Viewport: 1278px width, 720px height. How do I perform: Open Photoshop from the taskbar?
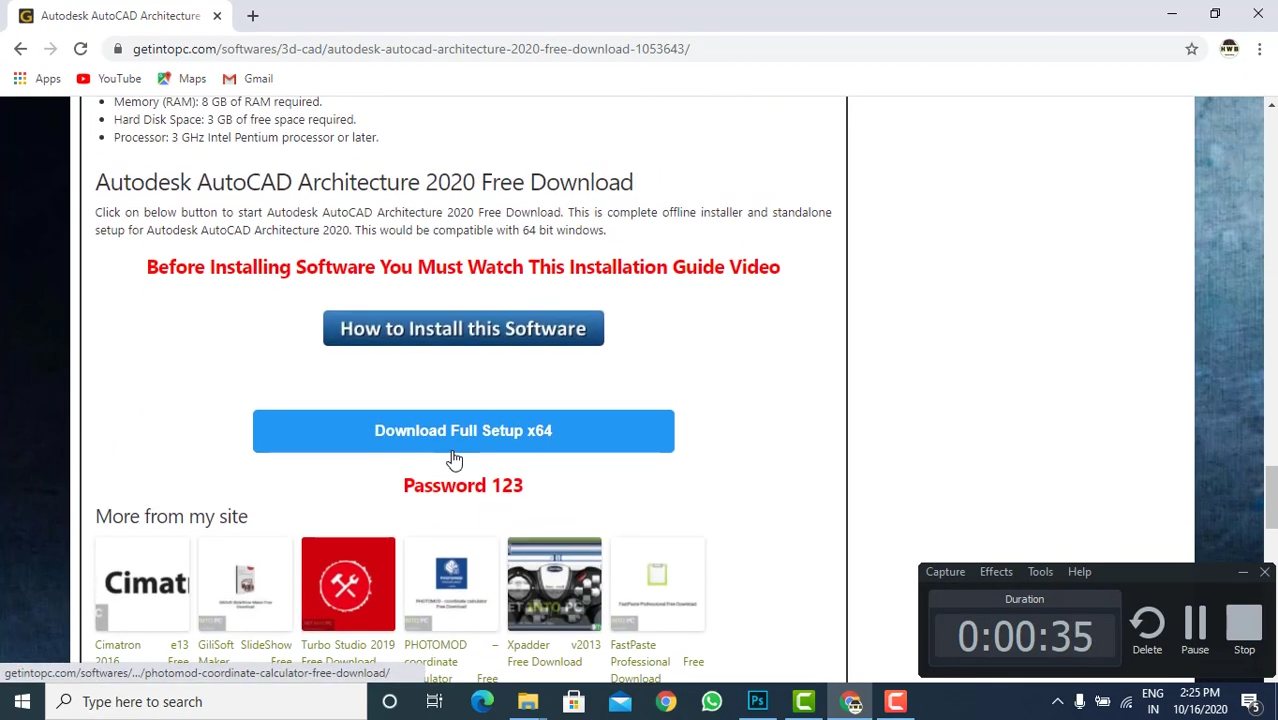click(758, 702)
